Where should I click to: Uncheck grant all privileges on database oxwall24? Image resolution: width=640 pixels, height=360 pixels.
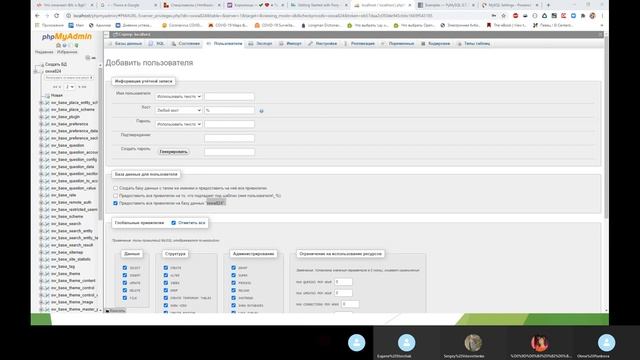point(116,203)
